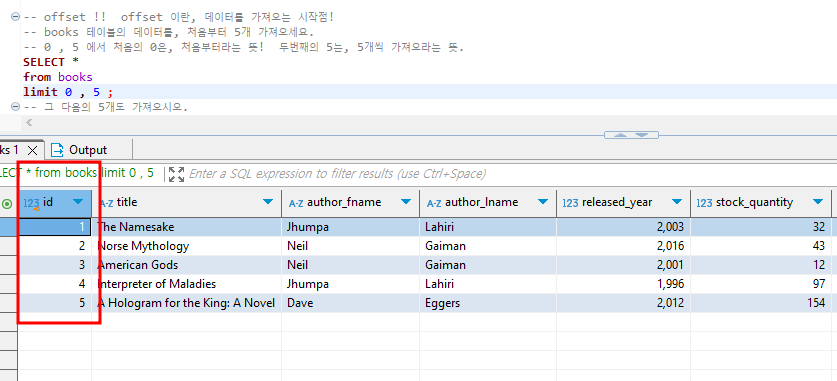
Task: Open the id column filter dropdown
Action: 78,202
